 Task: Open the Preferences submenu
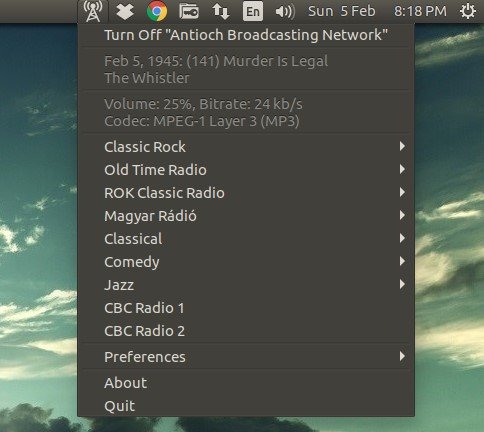(x=246, y=357)
